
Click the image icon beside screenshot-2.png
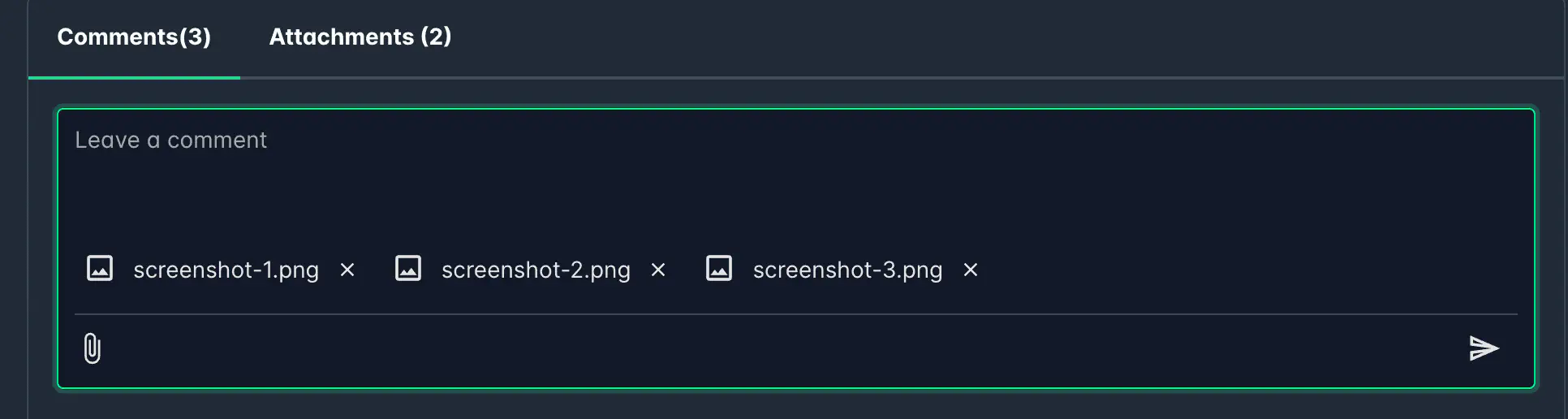coord(407,269)
